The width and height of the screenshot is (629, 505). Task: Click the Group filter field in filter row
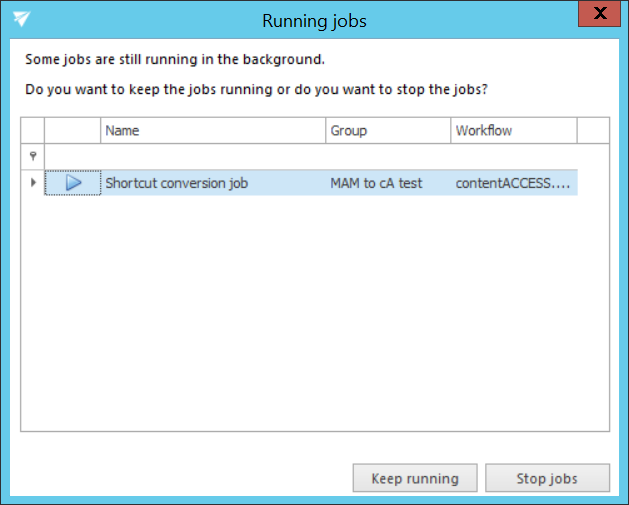[x=388, y=156]
